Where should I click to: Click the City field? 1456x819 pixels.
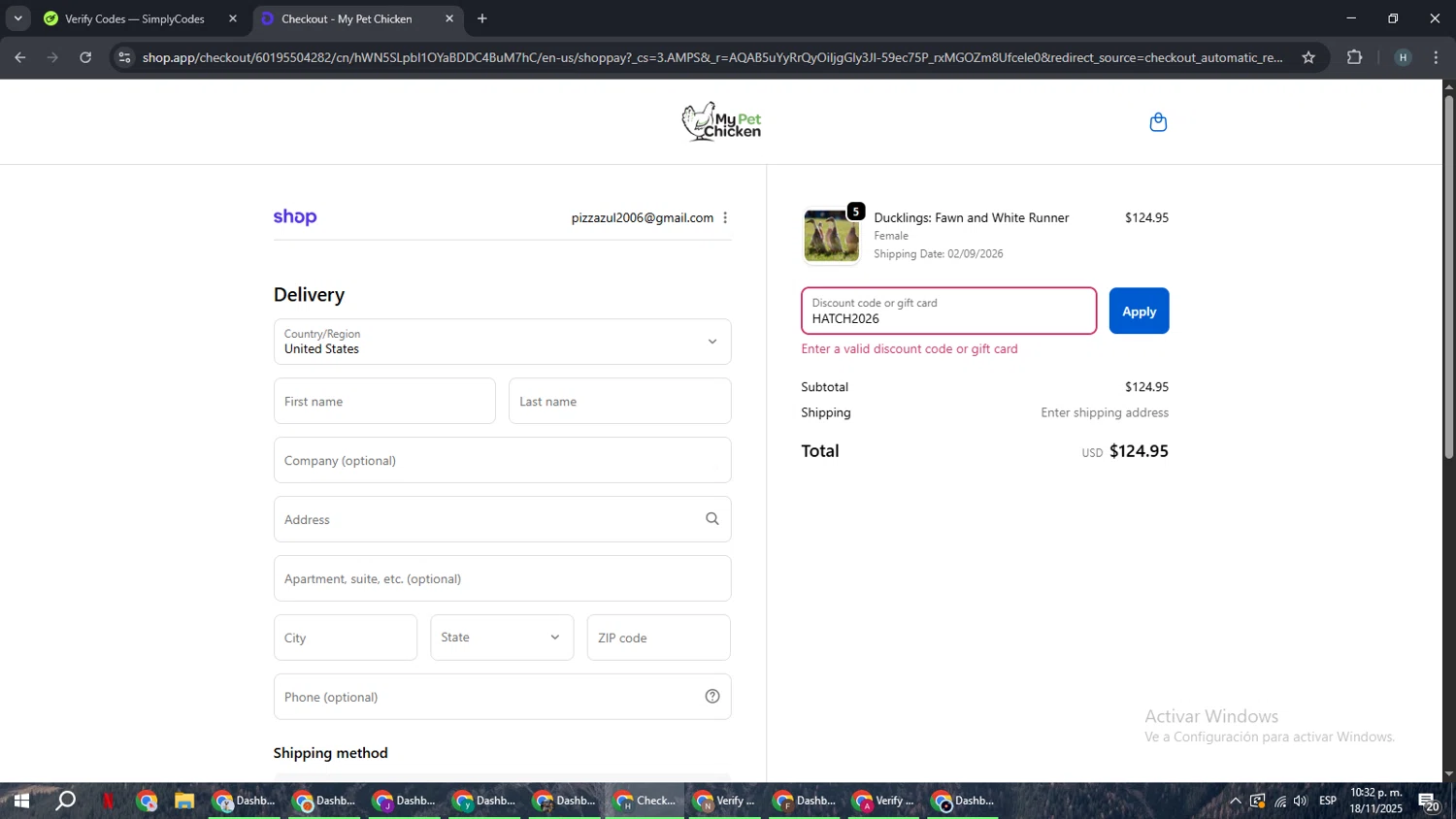point(345,638)
